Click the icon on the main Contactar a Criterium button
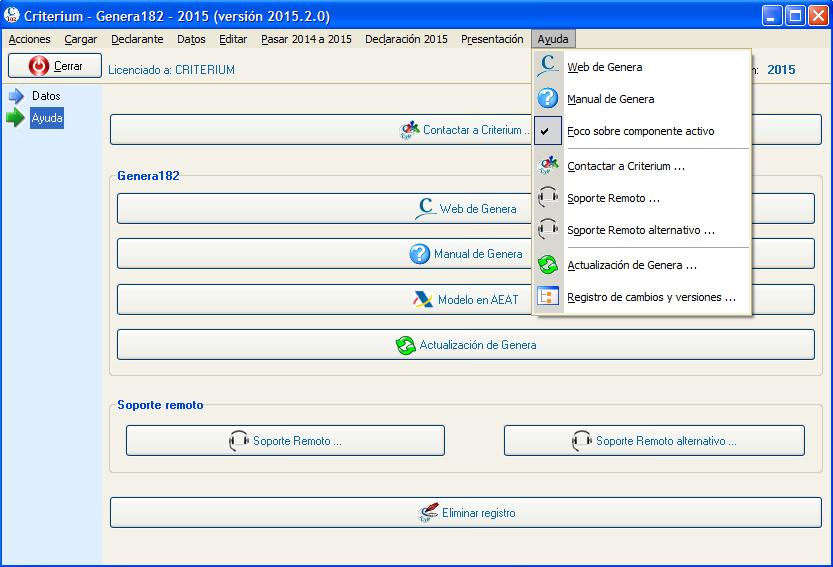 410,130
